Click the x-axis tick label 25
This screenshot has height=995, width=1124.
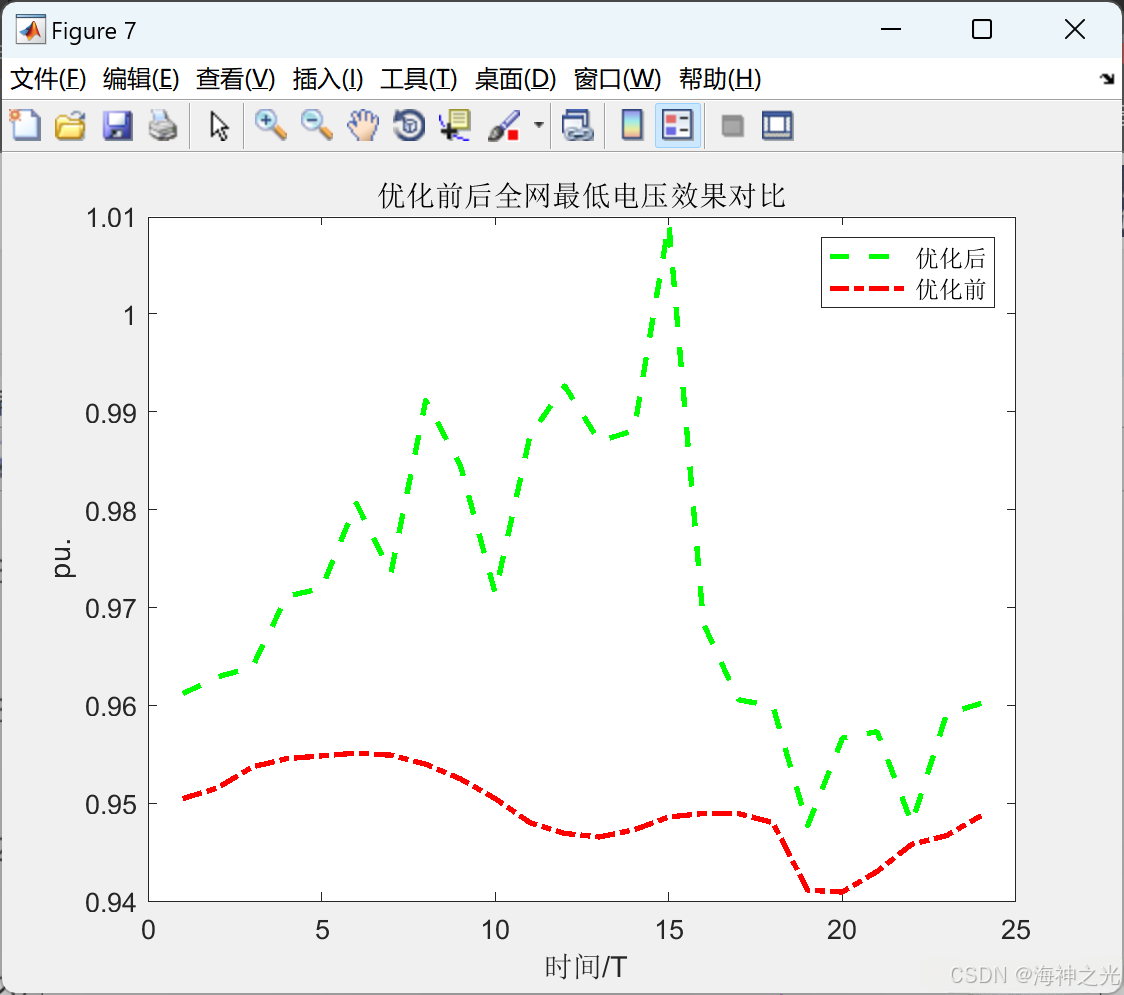point(1015,930)
